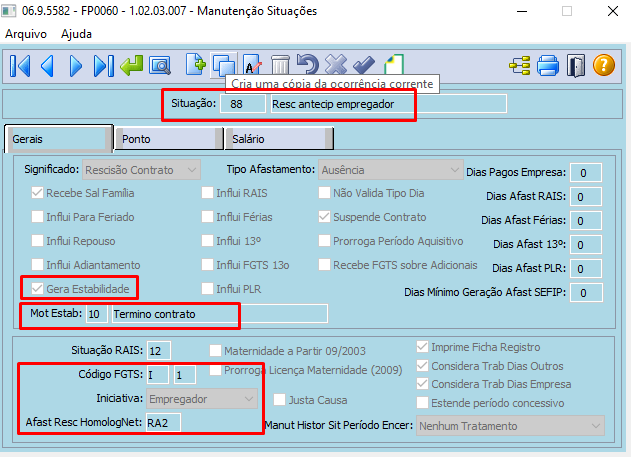This screenshot has width=633, height=462.
Task: Toggle Influi RAIS checkbox
Action: click(208, 193)
